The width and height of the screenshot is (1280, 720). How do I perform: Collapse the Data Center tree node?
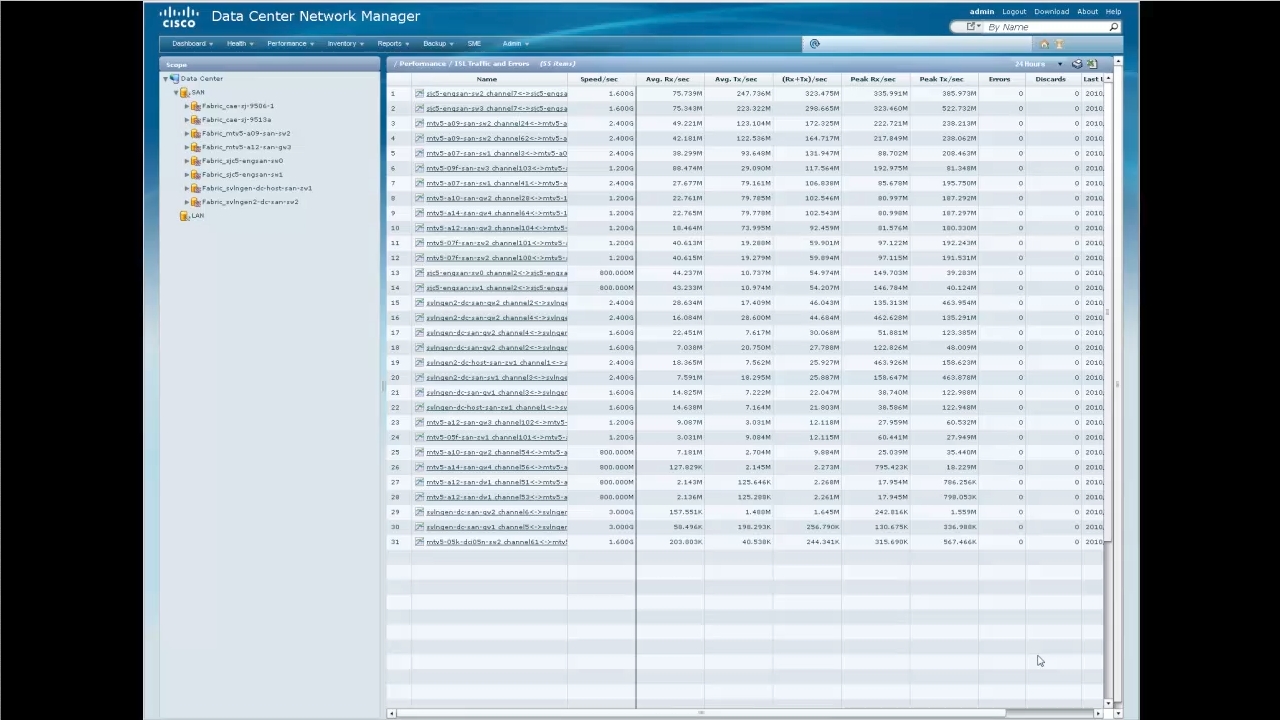coord(166,79)
